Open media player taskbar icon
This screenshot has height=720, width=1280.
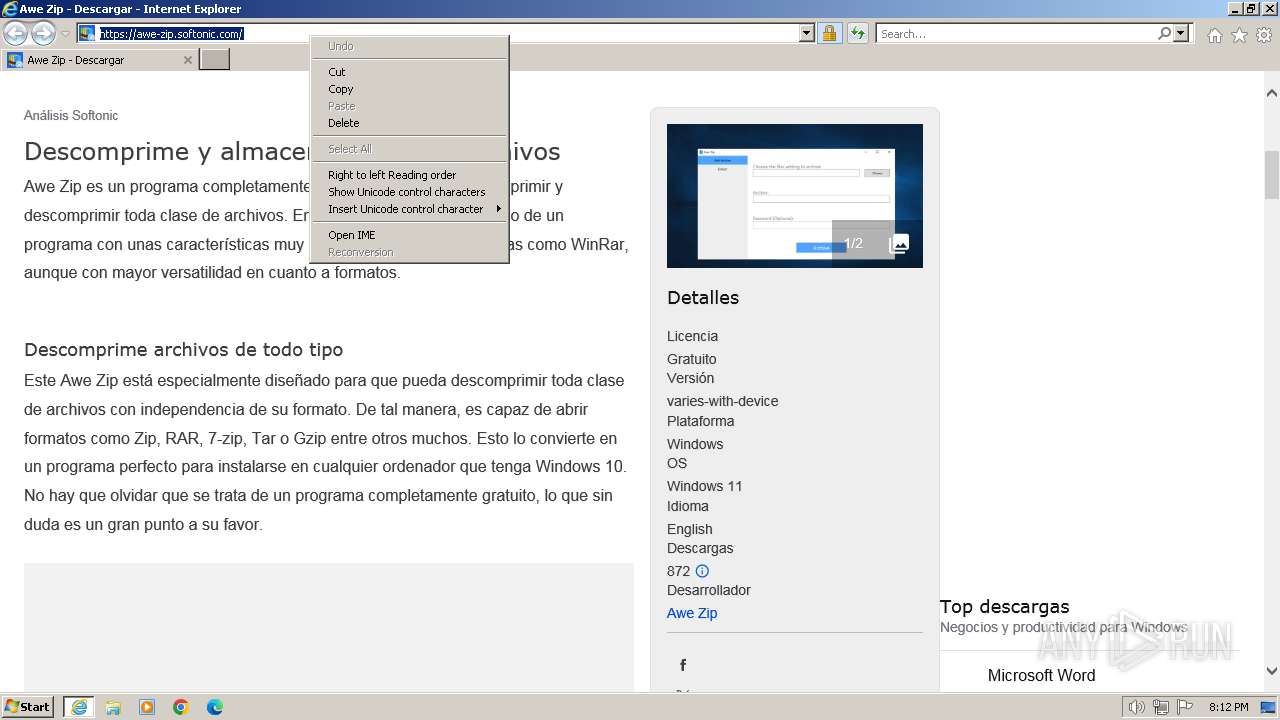click(x=147, y=707)
